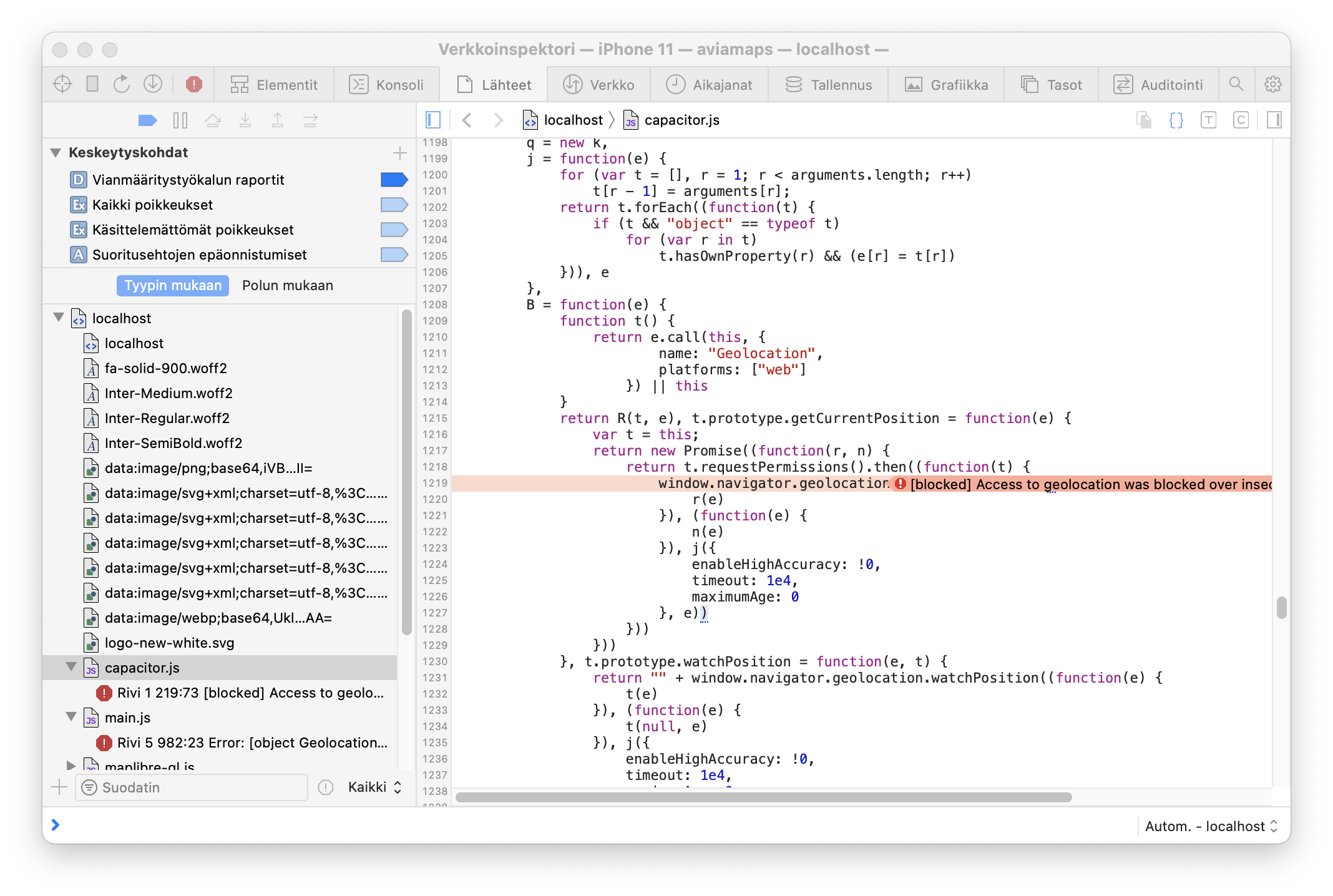Image resolution: width=1333 pixels, height=896 pixels.
Task: Toggle Kaikki poikkeukset breakpoint
Action: (394, 205)
